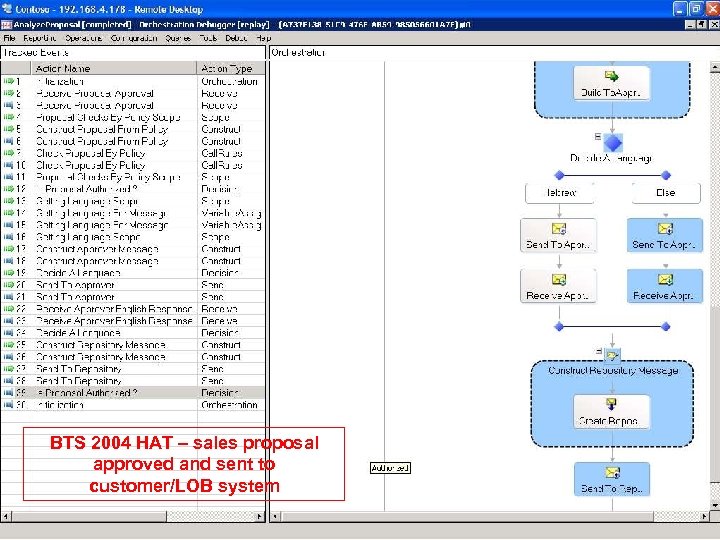720x540 pixels.
Task: Click the highlighted Receive Appr icon under Else
Action: tap(665, 279)
